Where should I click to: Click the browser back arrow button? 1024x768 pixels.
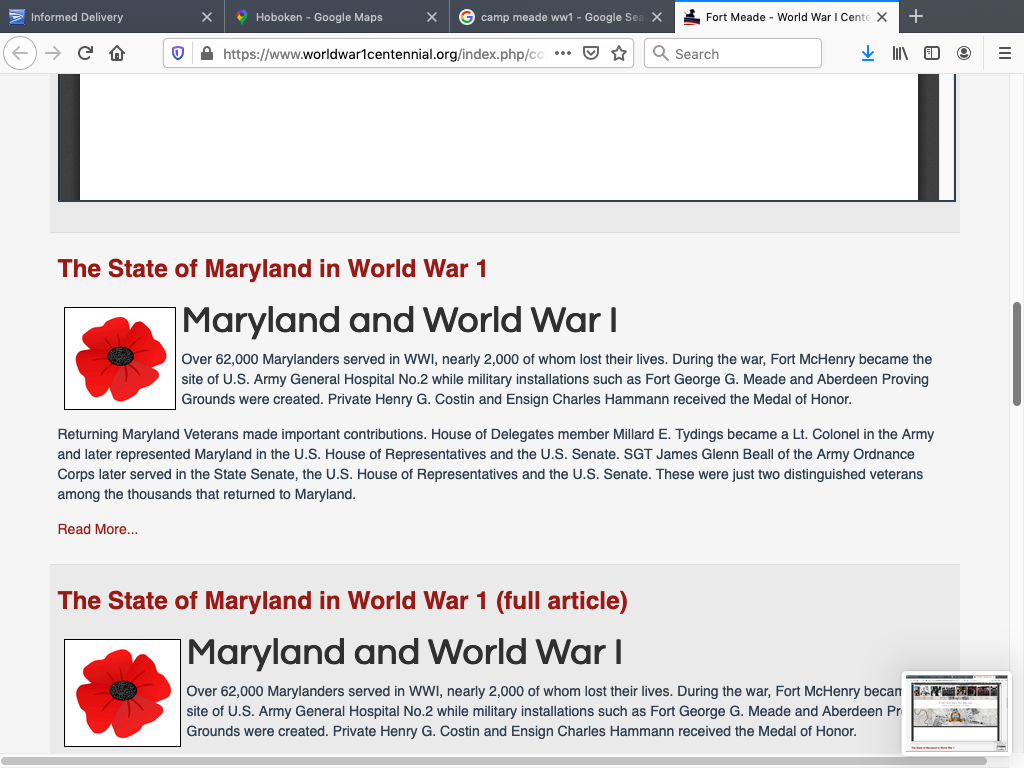pyautogui.click(x=20, y=54)
